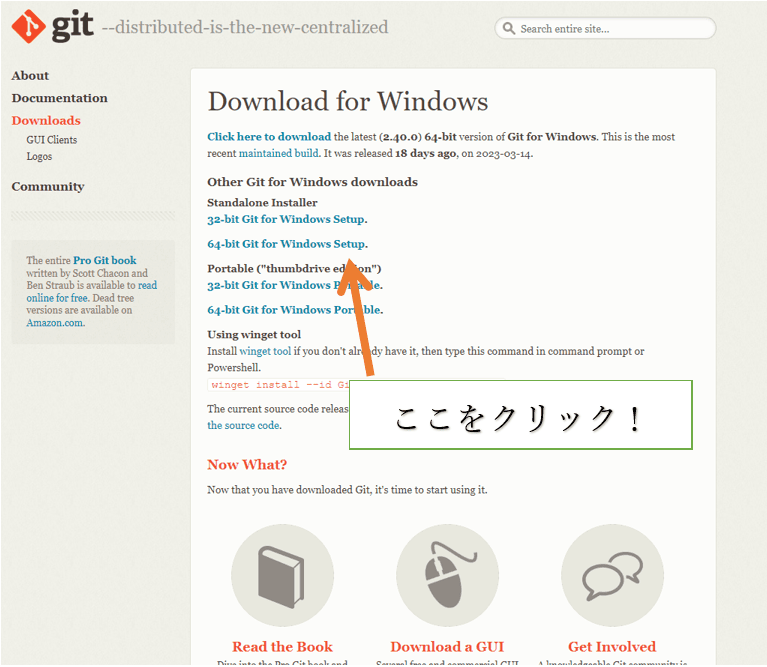The image size is (767, 667).
Task: Open the Community section
Action: [x=48, y=187]
